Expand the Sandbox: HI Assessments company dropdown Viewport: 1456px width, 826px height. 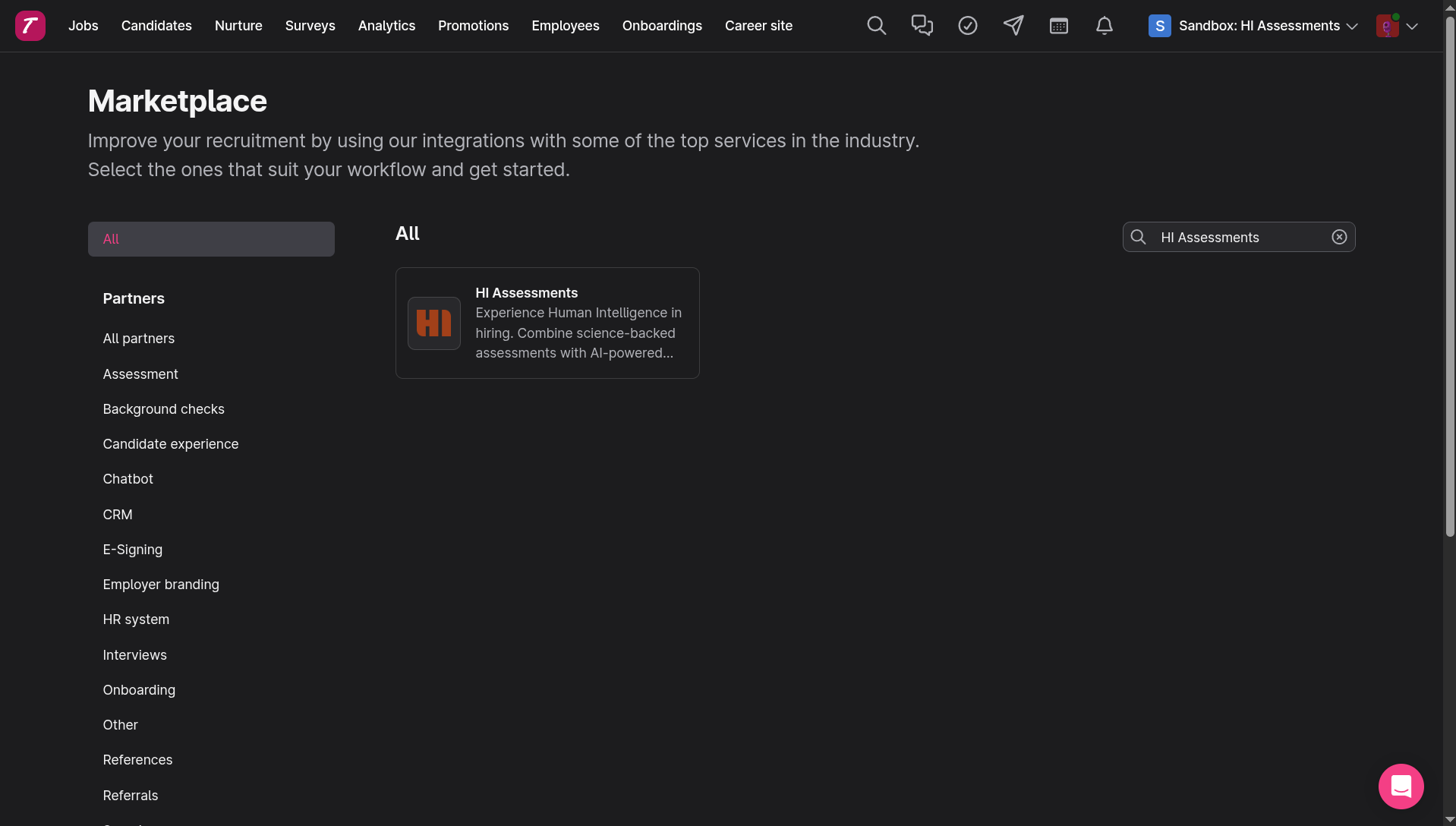(x=1253, y=26)
